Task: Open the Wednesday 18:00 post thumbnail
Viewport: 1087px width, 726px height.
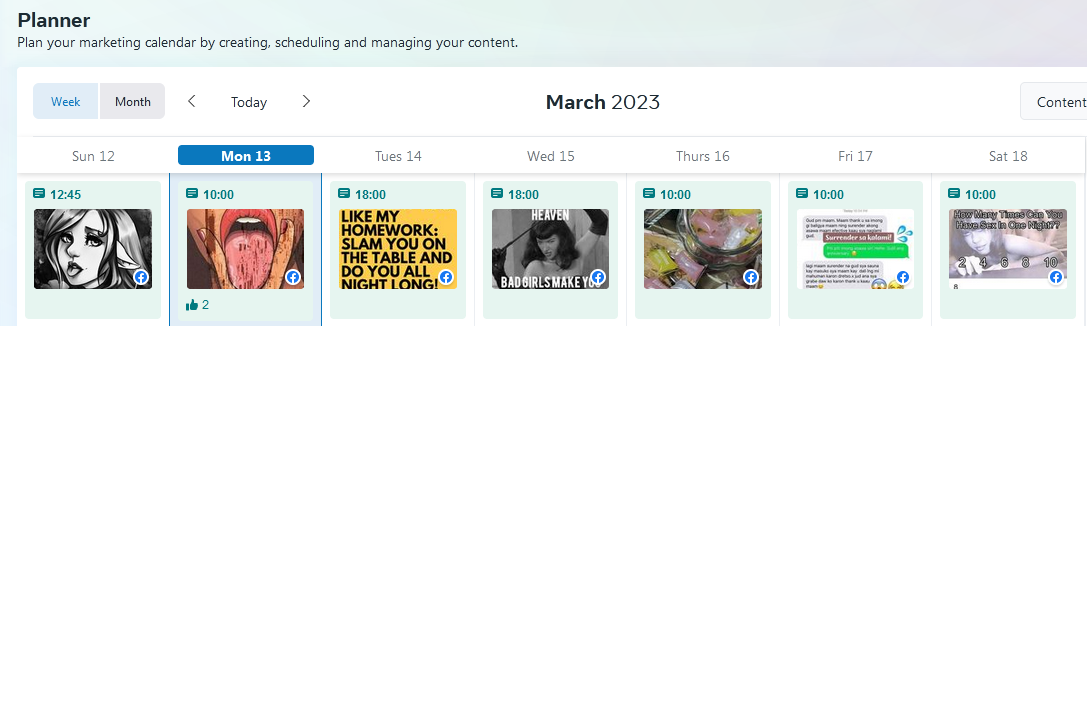Action: click(550, 249)
